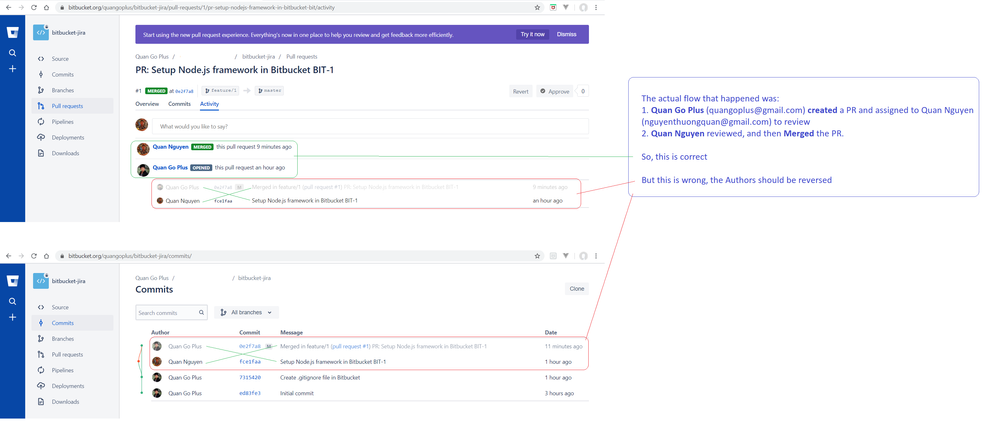Bookmark the page with top window's star icon

(x=538, y=8)
